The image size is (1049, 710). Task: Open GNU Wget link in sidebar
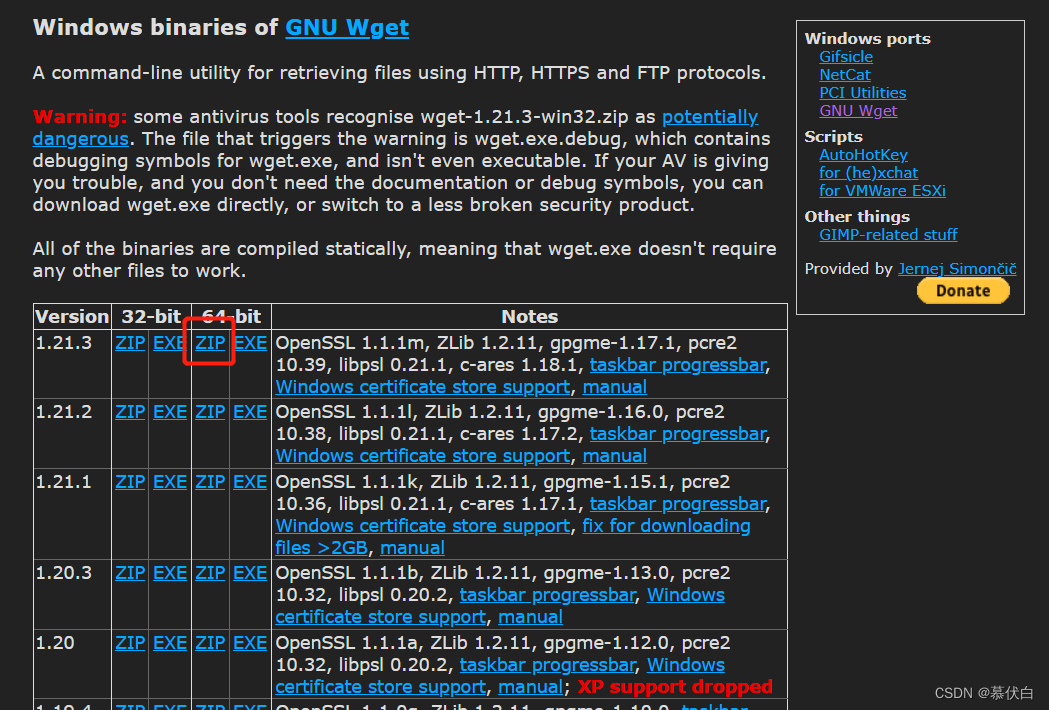pyautogui.click(x=858, y=111)
